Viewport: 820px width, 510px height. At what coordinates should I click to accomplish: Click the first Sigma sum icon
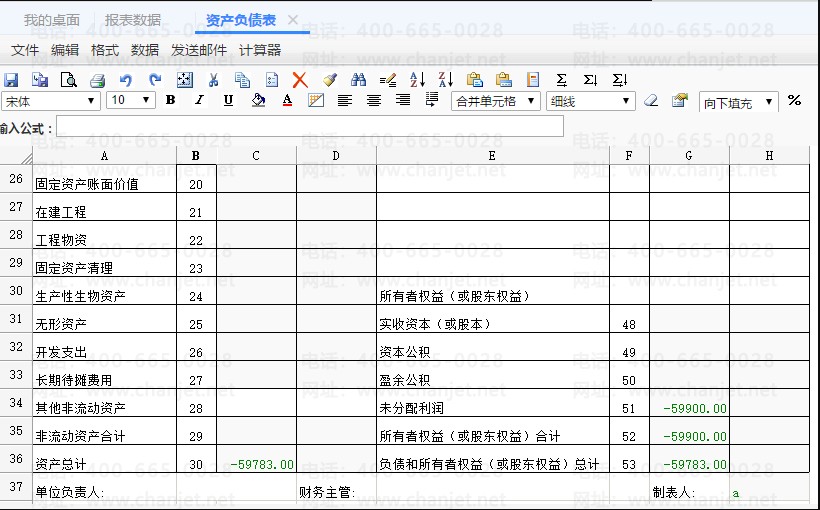[562, 80]
